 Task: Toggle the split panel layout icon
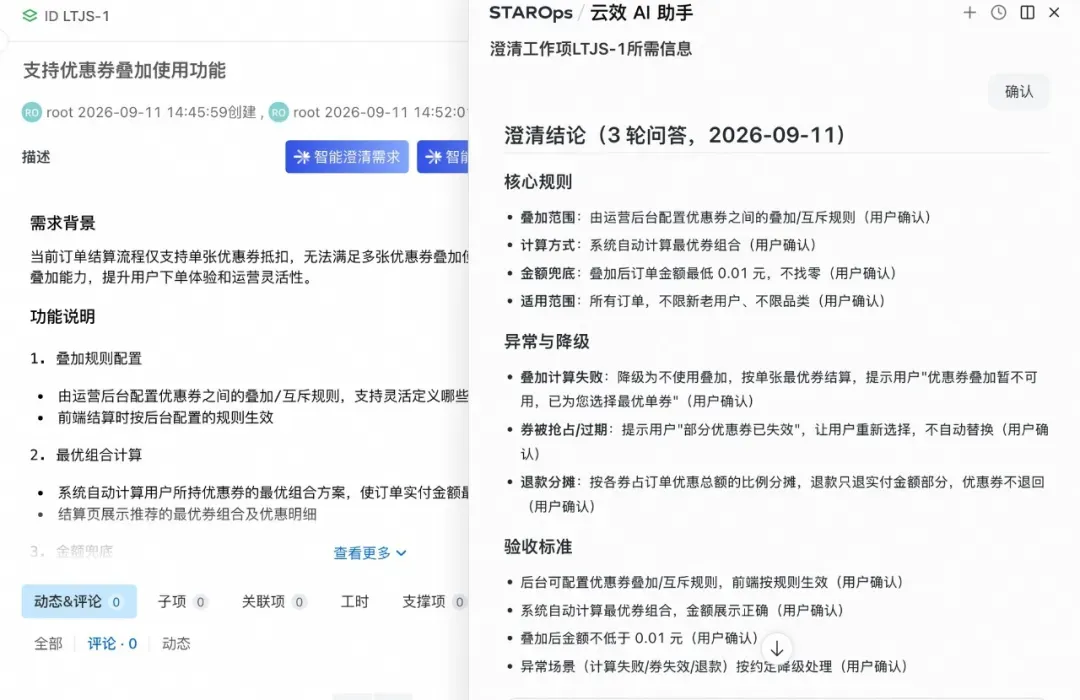tap(1027, 12)
